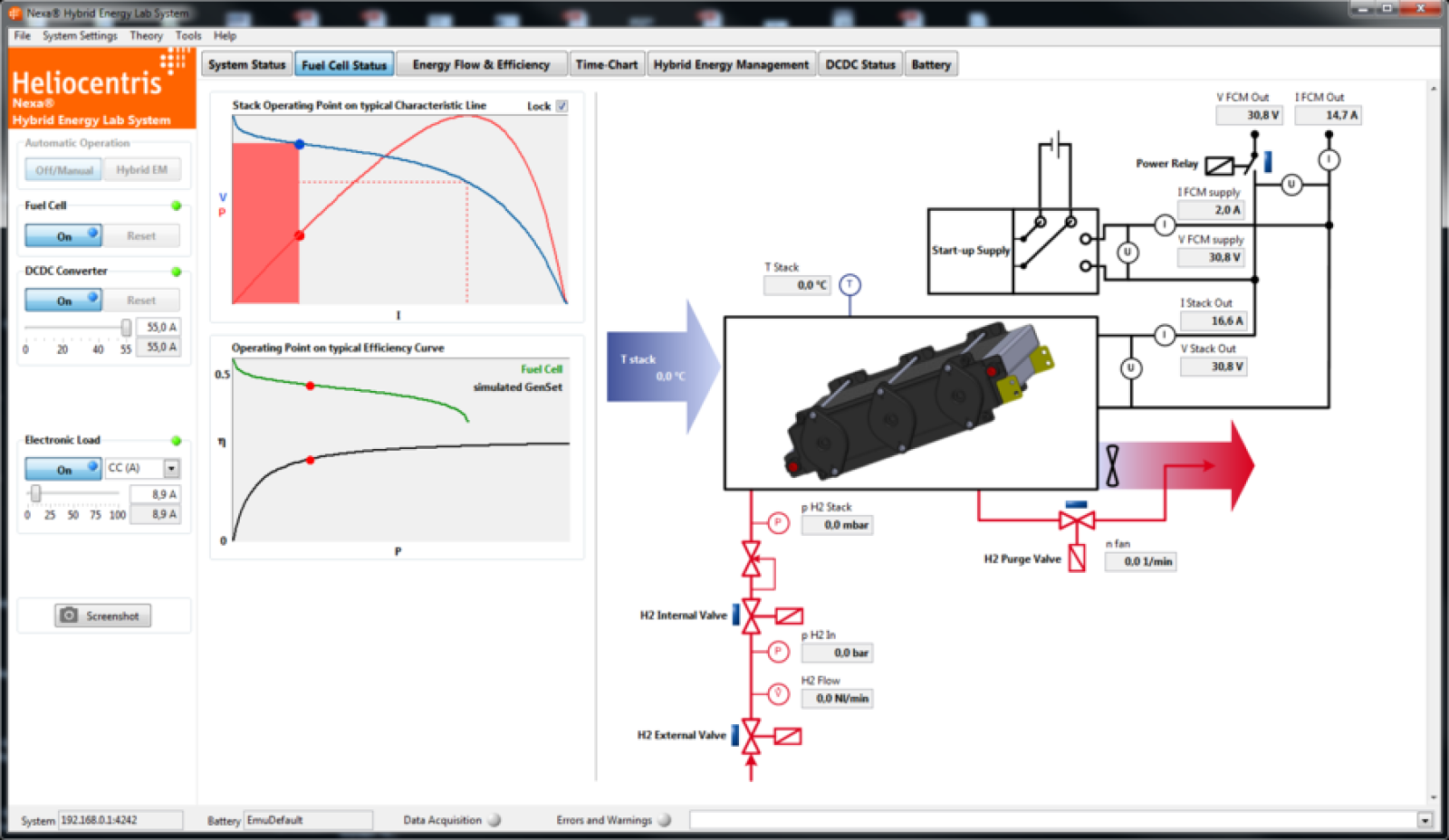Switch to the Energy Flow & Efficiency tab

click(481, 64)
